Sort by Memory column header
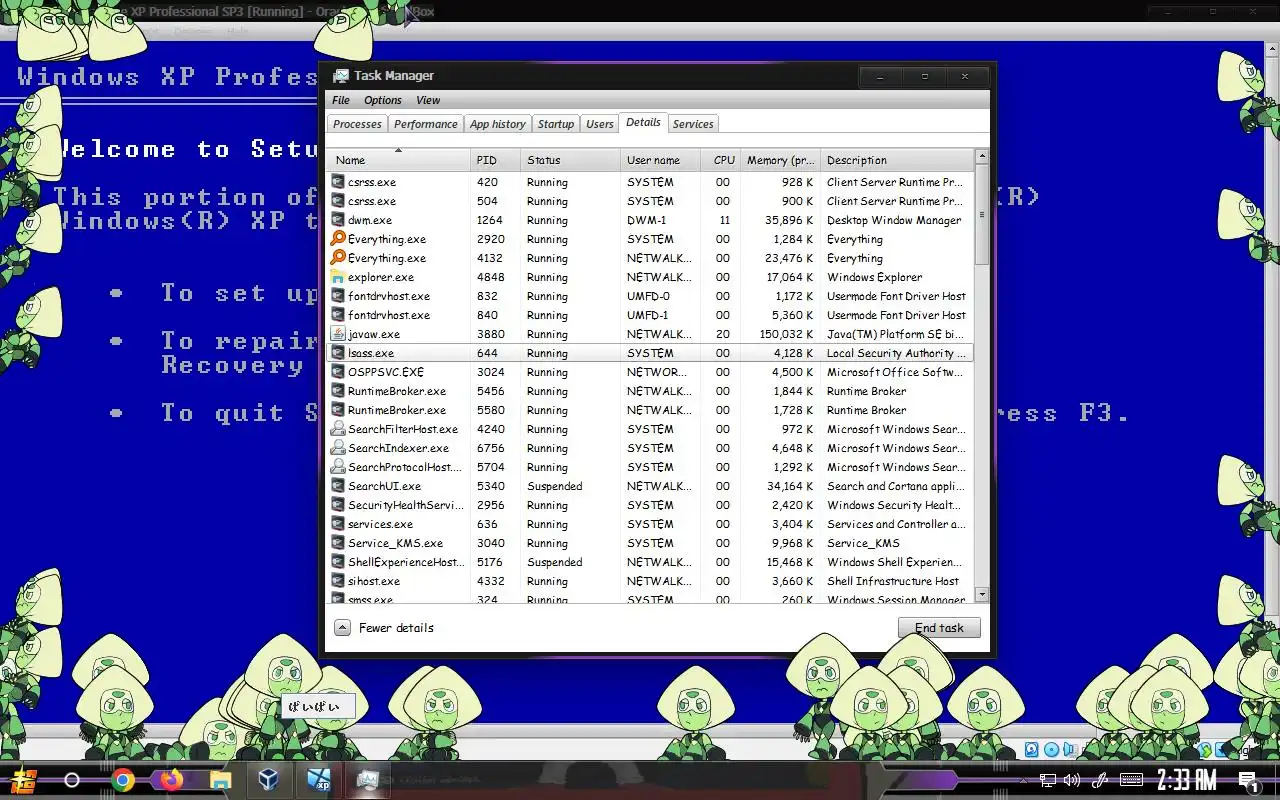Image resolution: width=1280 pixels, height=800 pixels. 780,160
